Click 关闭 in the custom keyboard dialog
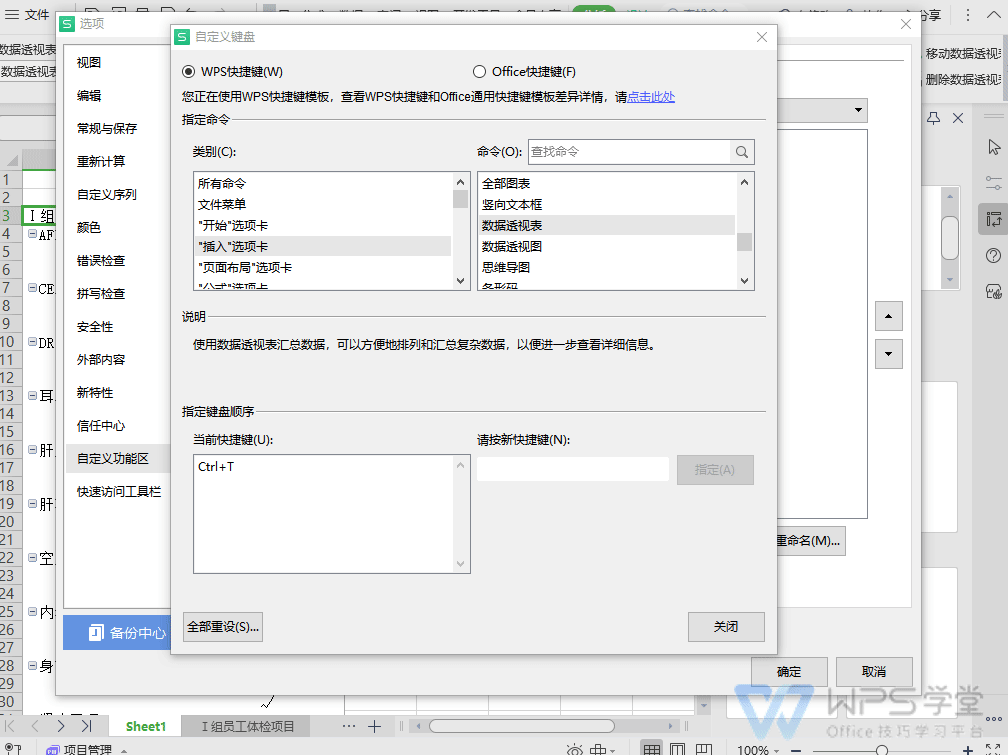The height and width of the screenshot is (755, 1008). [x=726, y=627]
